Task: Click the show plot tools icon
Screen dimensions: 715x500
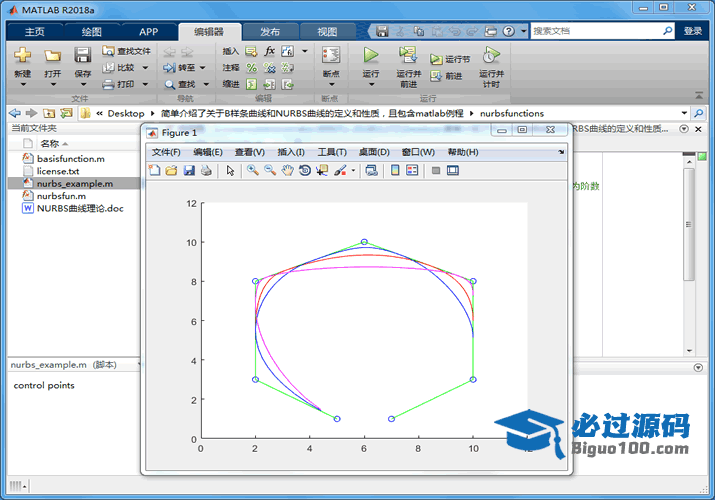Action: coord(453,170)
